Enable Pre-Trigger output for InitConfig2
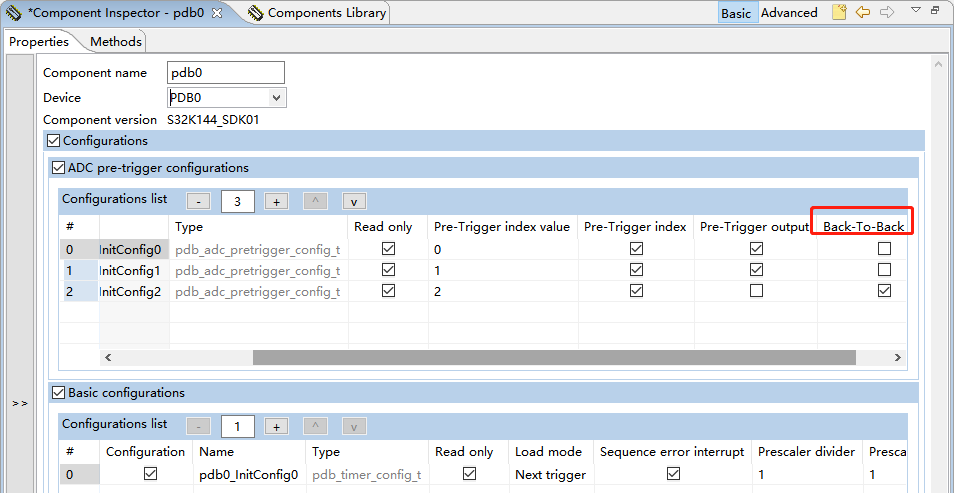This screenshot has width=954, height=493. [756, 291]
